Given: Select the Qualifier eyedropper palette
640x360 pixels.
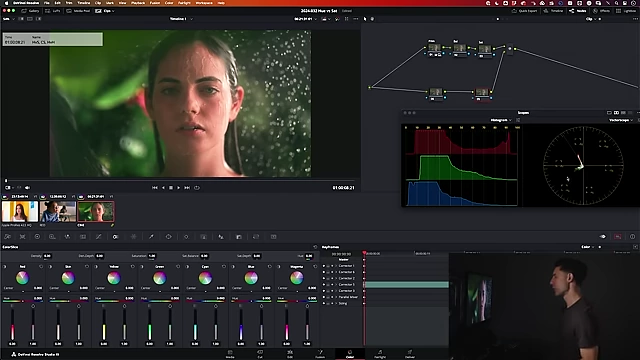Looking at the screenshot, I should point(151,237).
